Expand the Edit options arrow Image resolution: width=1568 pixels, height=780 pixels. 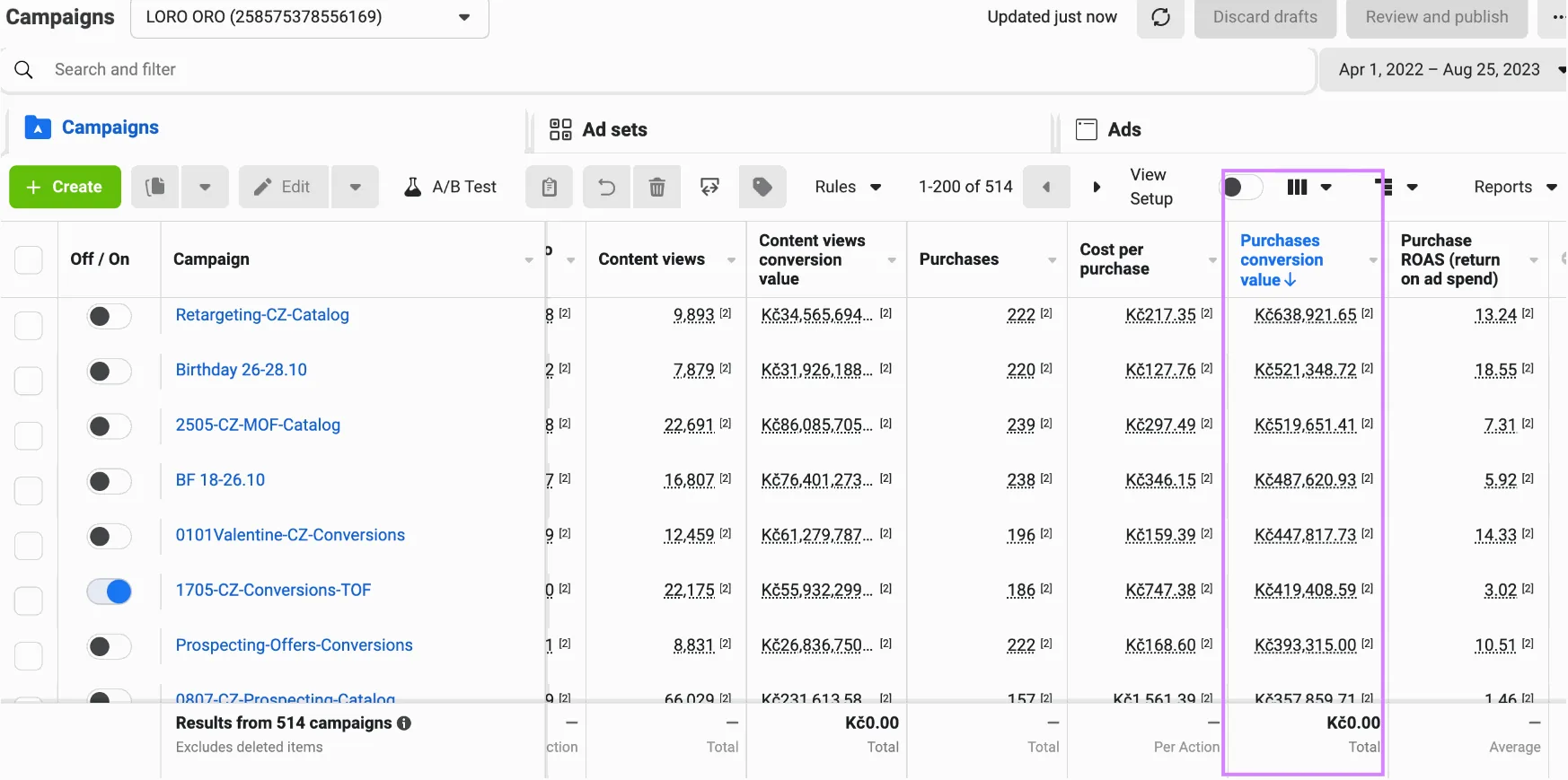pos(356,187)
